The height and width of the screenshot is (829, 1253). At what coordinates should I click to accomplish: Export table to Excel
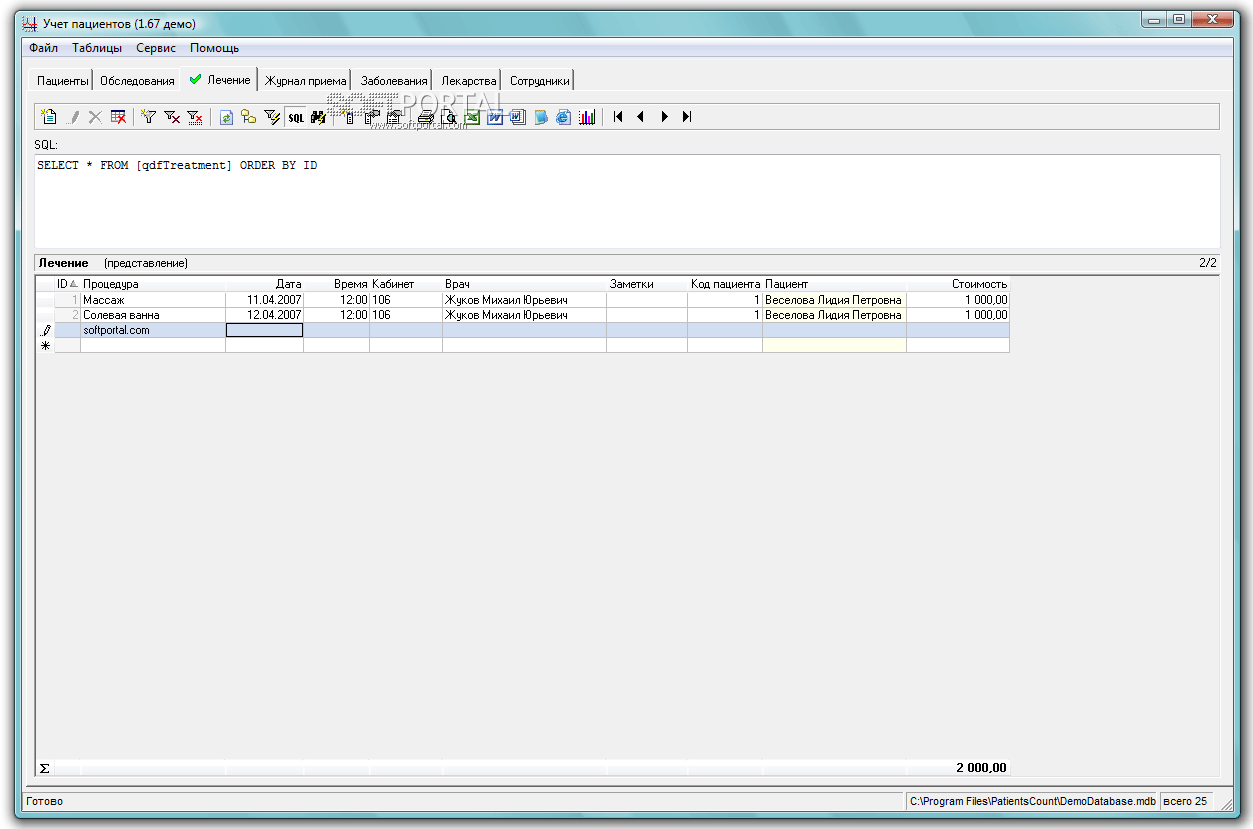472,117
